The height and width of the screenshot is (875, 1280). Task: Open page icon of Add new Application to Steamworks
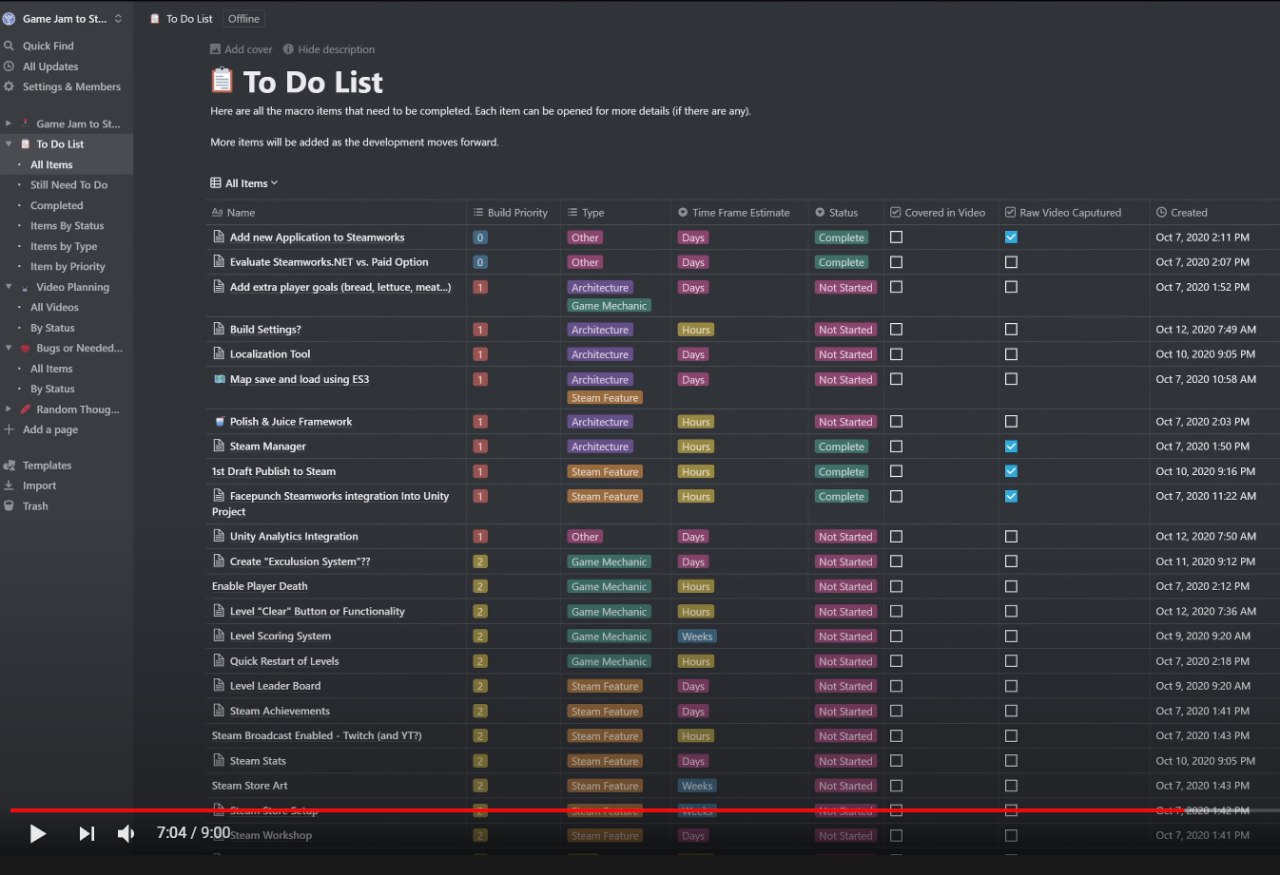[x=219, y=237]
